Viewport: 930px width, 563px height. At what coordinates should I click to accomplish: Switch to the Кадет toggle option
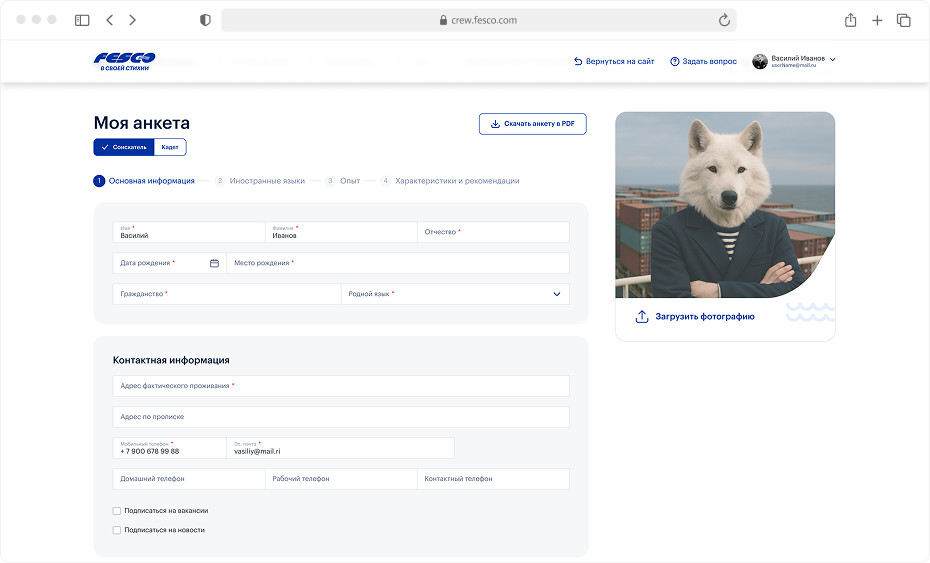170,147
